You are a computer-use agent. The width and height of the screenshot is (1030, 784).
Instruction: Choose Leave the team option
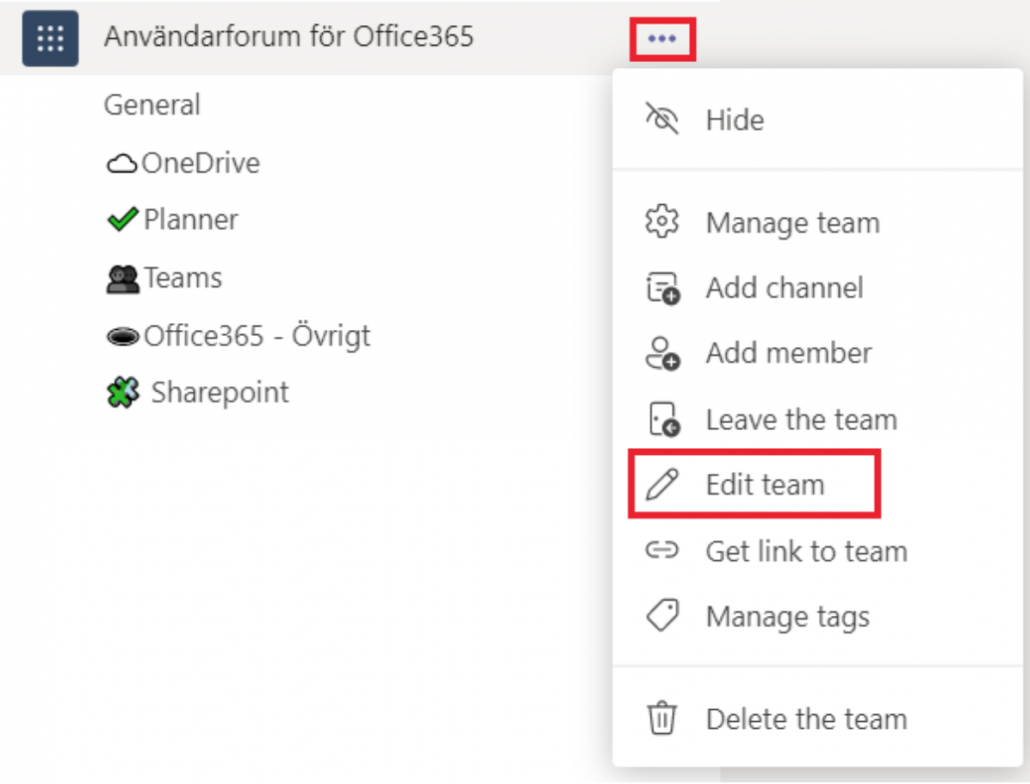coord(818,419)
